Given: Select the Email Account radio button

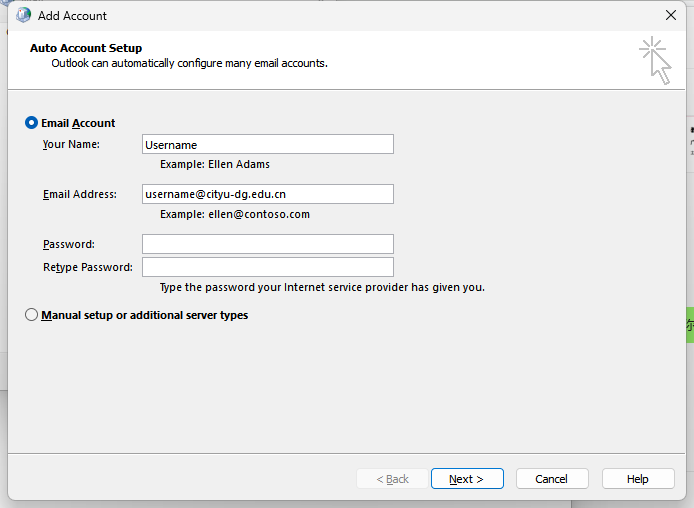Looking at the screenshot, I should coord(31,123).
